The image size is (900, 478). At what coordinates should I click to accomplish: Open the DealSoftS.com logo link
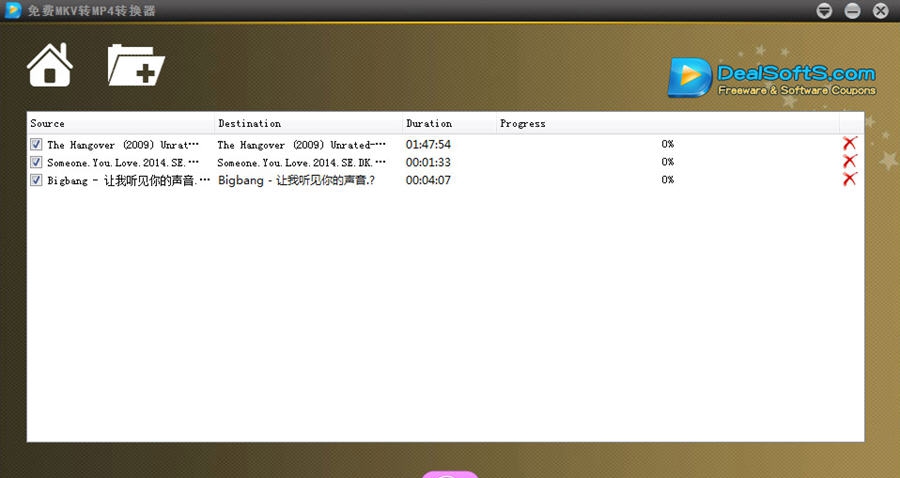pos(772,77)
